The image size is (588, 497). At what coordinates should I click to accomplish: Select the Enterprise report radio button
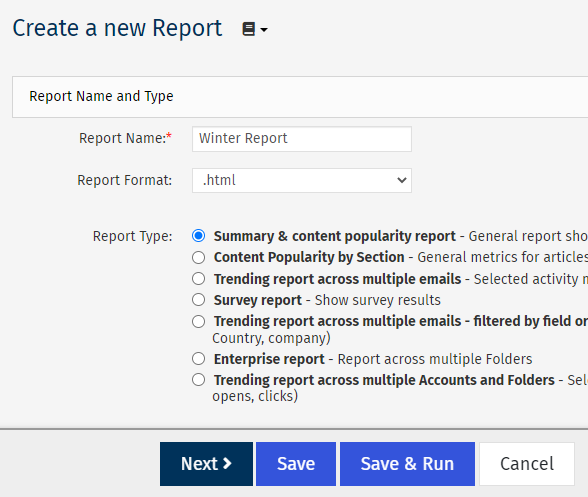click(198, 359)
